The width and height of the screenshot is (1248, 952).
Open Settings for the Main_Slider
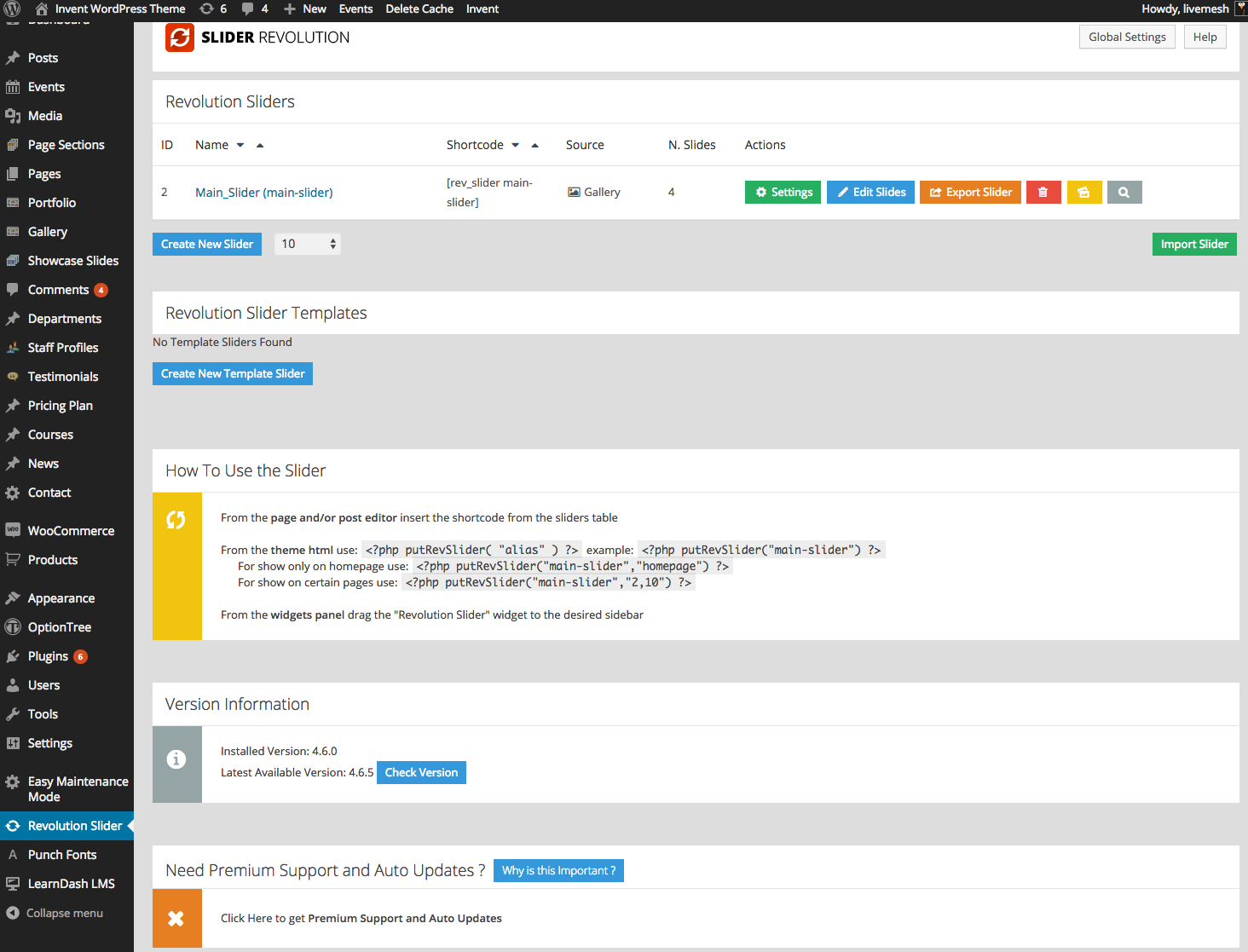[782, 192]
